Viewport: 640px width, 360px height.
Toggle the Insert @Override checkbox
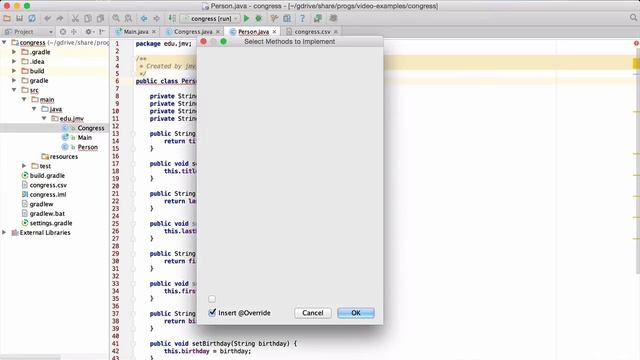pos(212,313)
